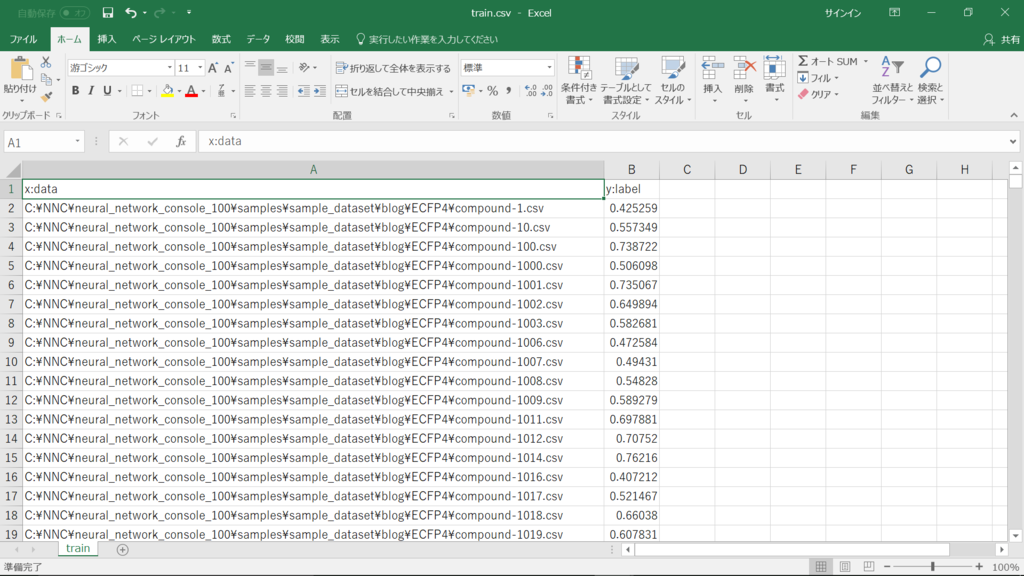Viewport: 1024px width, 576px height.
Task: Click the zoom slider in status bar
Action: coord(933,567)
